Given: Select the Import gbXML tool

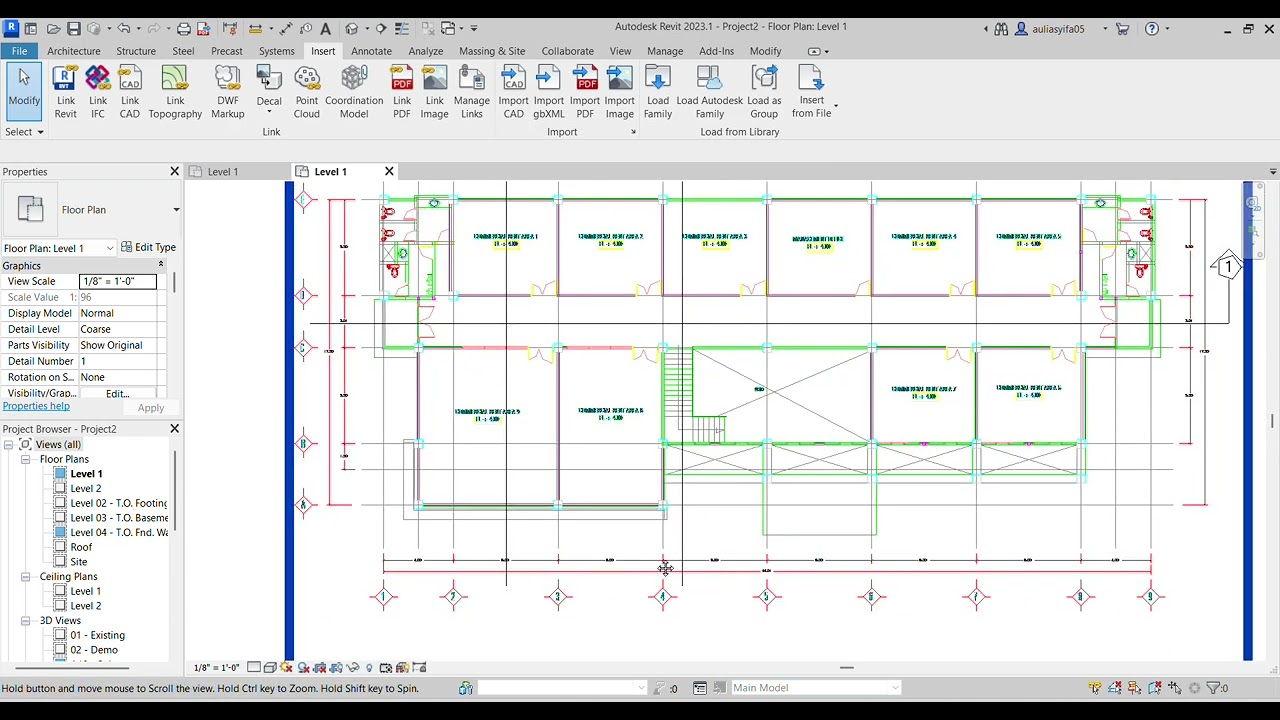Looking at the screenshot, I should pos(549,92).
